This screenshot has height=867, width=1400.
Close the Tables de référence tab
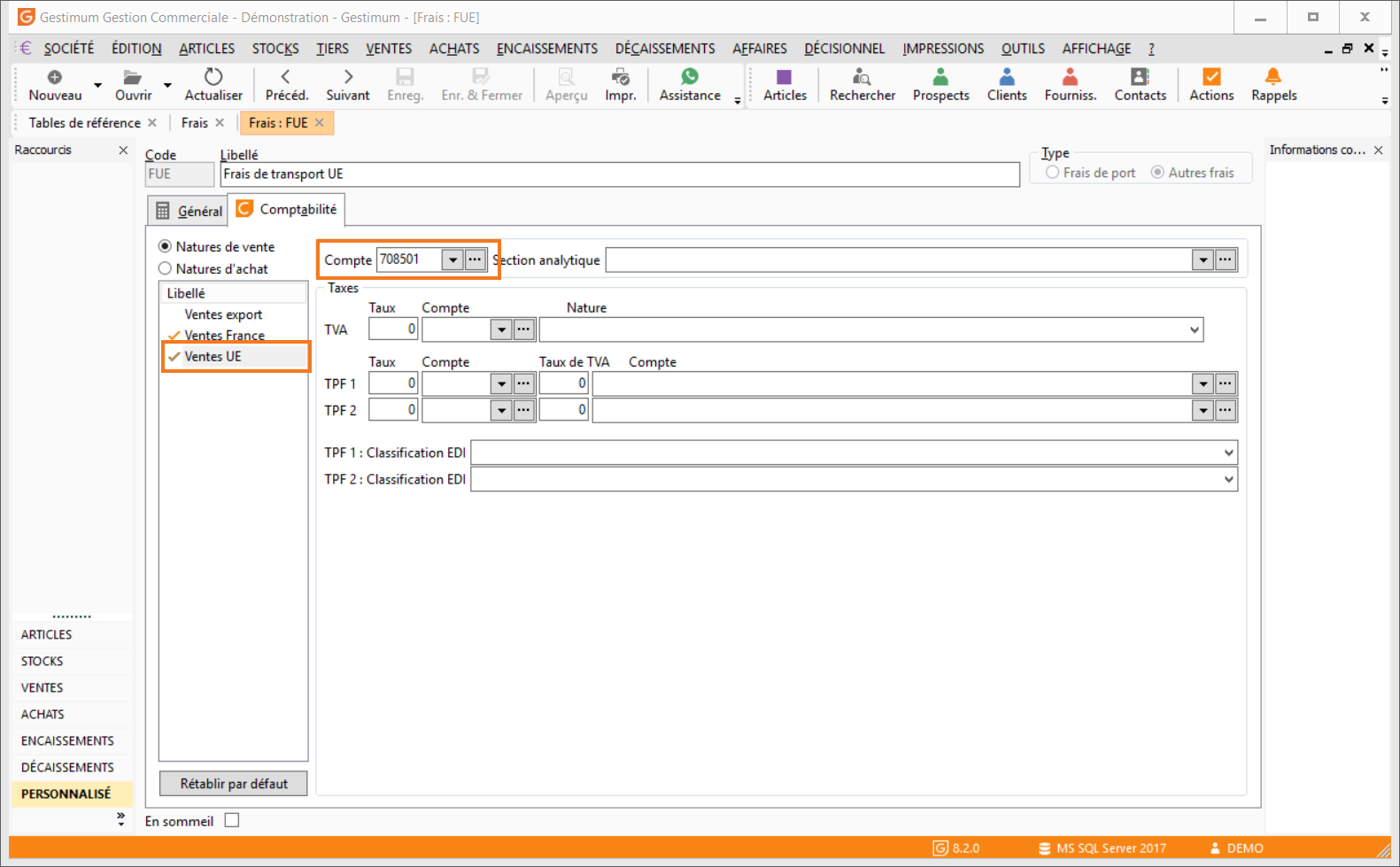pyautogui.click(x=152, y=123)
